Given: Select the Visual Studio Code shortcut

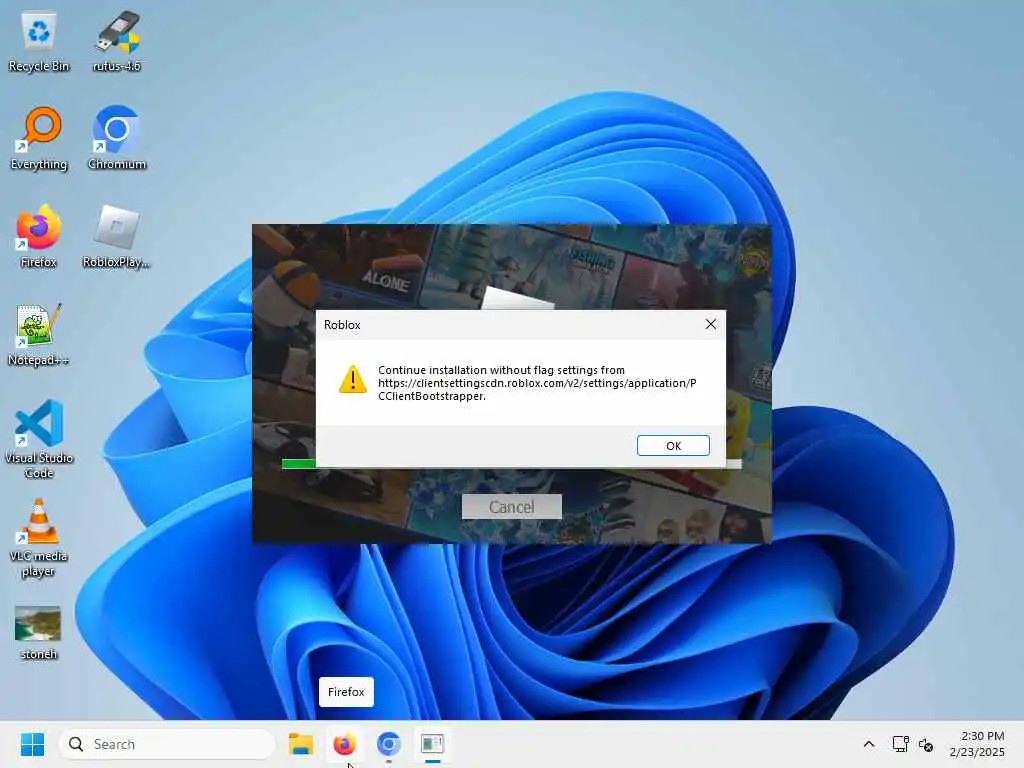Looking at the screenshot, I should click(39, 440).
